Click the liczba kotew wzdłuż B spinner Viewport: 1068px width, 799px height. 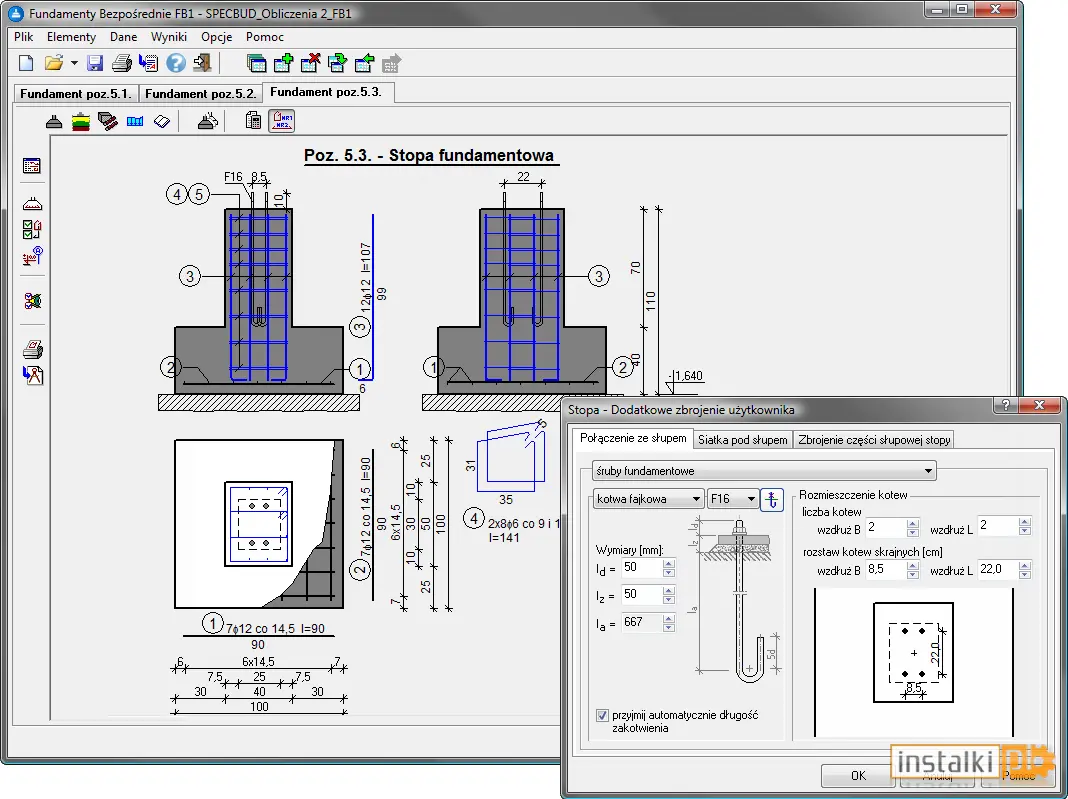[913, 527]
